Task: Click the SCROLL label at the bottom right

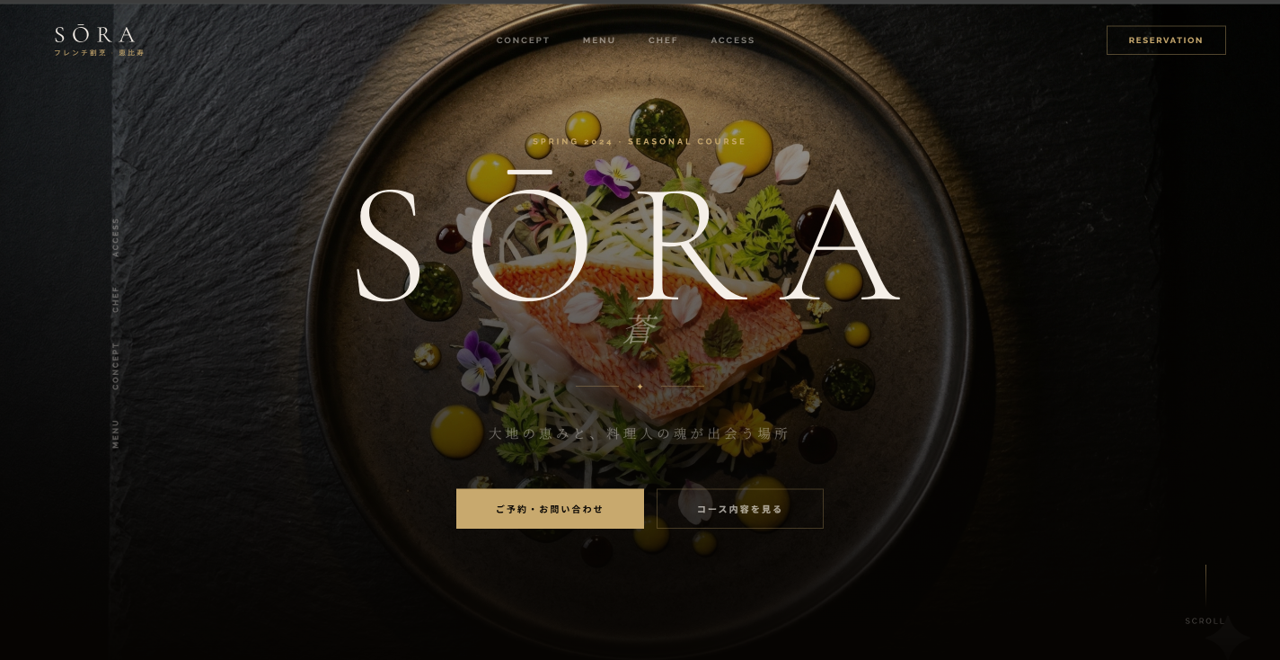Action: [x=1205, y=621]
